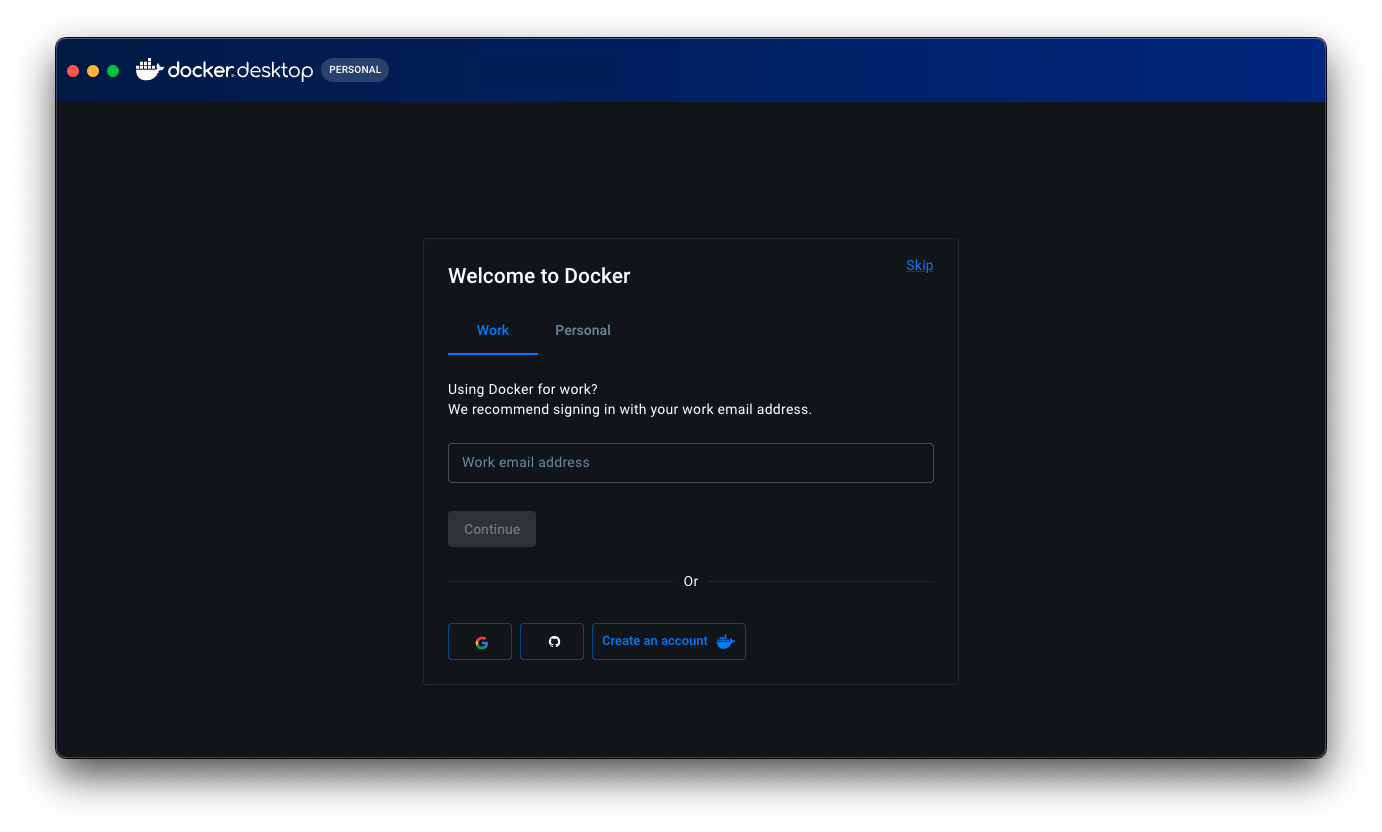Click the Using Docker for work? text
The image size is (1382, 832).
click(x=522, y=389)
